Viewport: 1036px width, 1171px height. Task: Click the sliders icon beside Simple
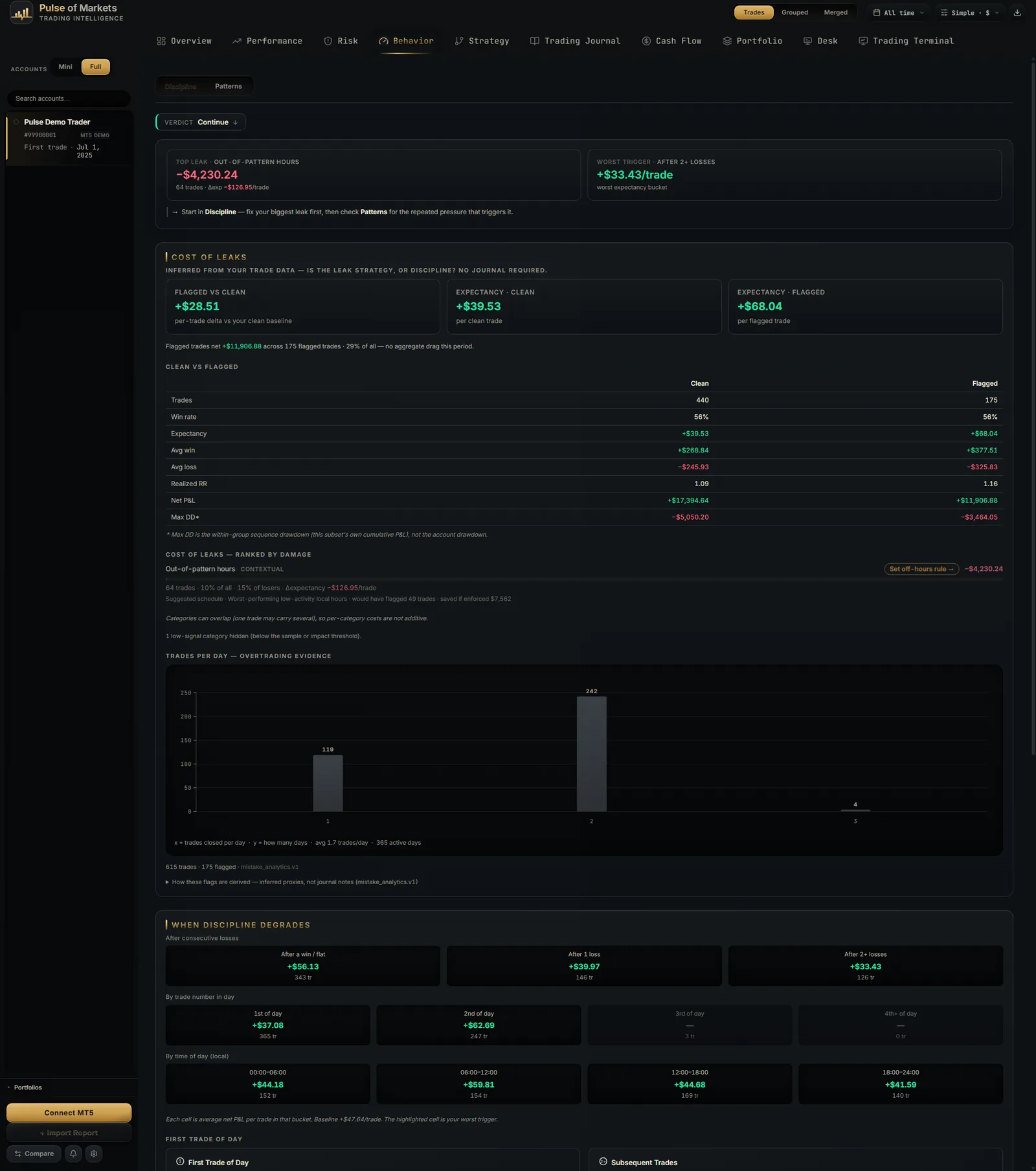click(944, 13)
